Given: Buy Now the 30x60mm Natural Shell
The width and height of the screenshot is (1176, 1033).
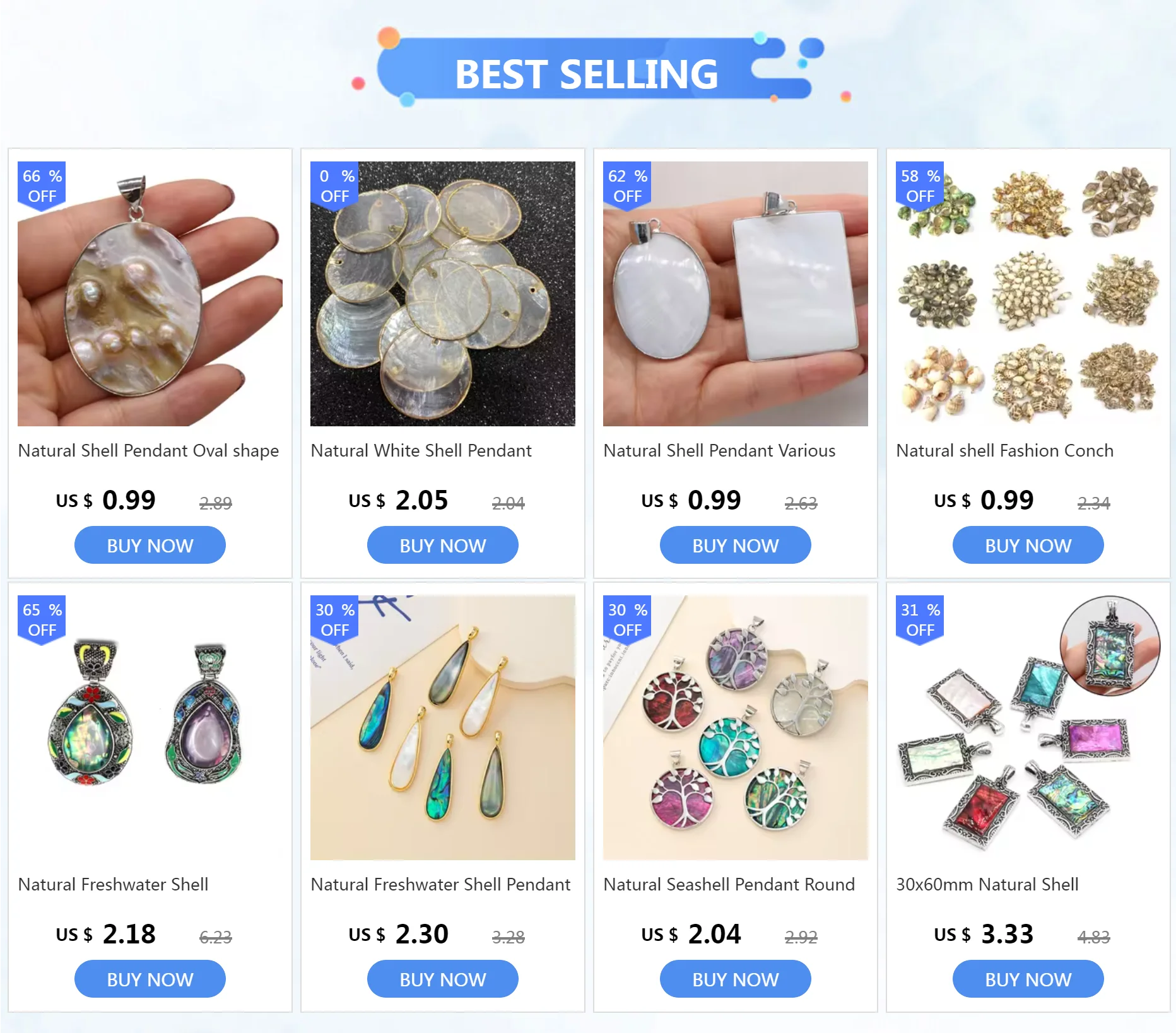Looking at the screenshot, I should tap(1028, 979).
